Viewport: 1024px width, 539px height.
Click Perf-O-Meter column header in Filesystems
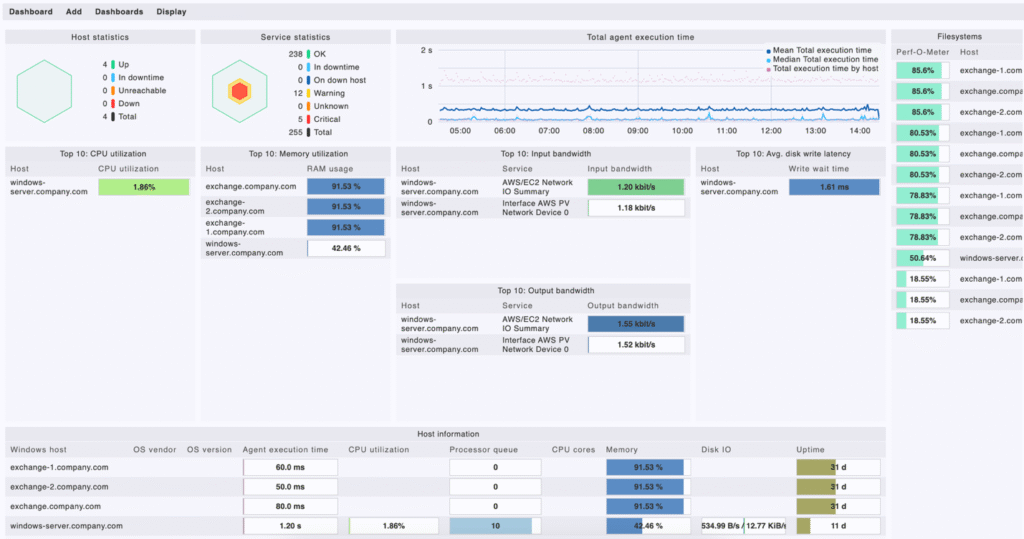click(x=922, y=52)
